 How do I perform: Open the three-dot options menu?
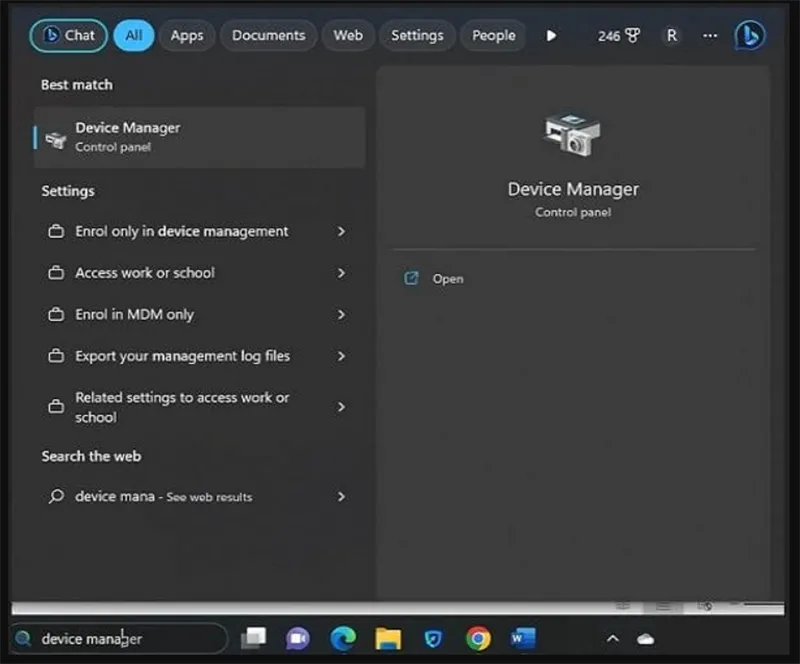(710, 36)
